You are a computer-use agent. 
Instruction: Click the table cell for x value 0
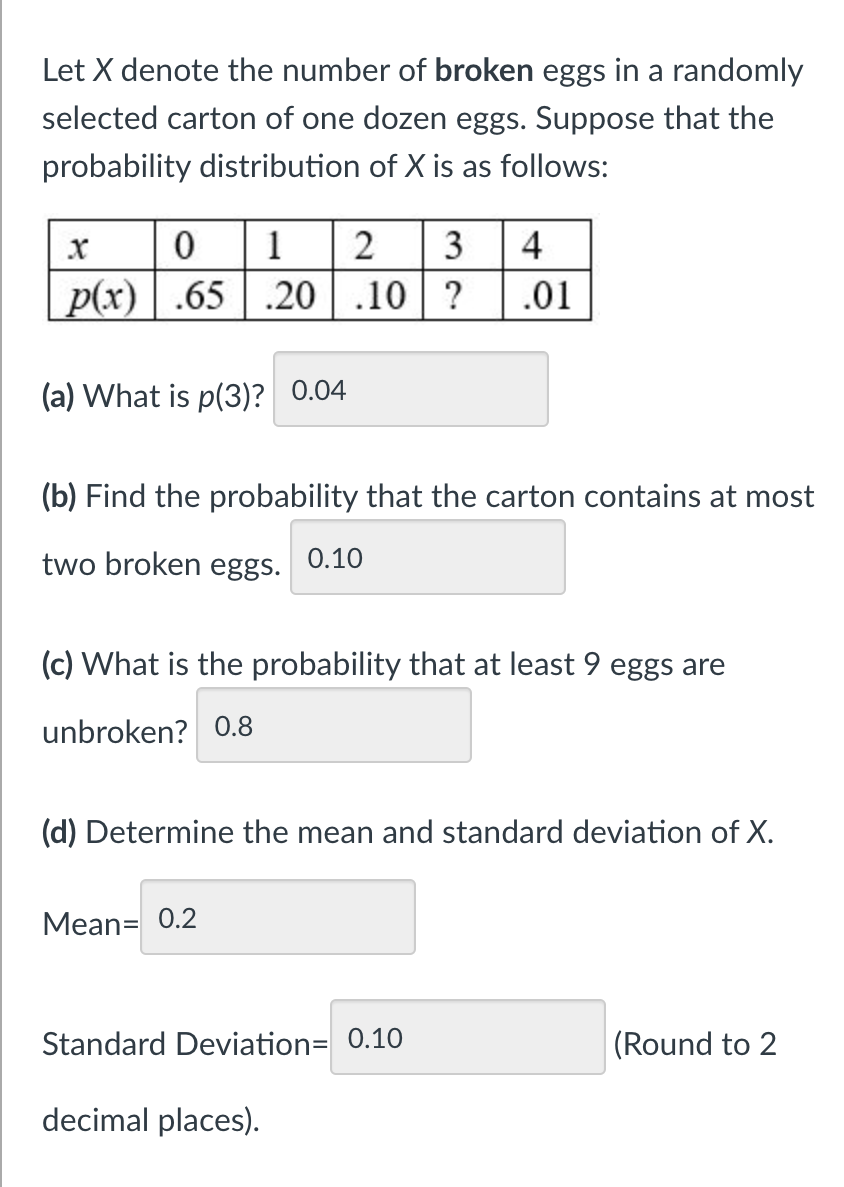(183, 244)
